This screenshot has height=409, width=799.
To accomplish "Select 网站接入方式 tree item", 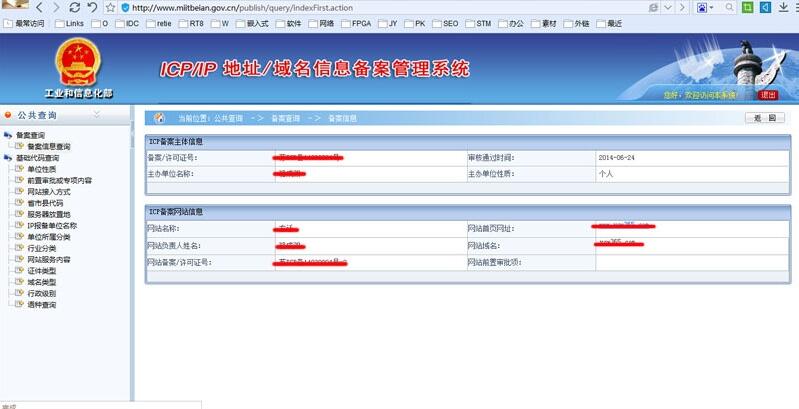I will pyautogui.click(x=48, y=192).
